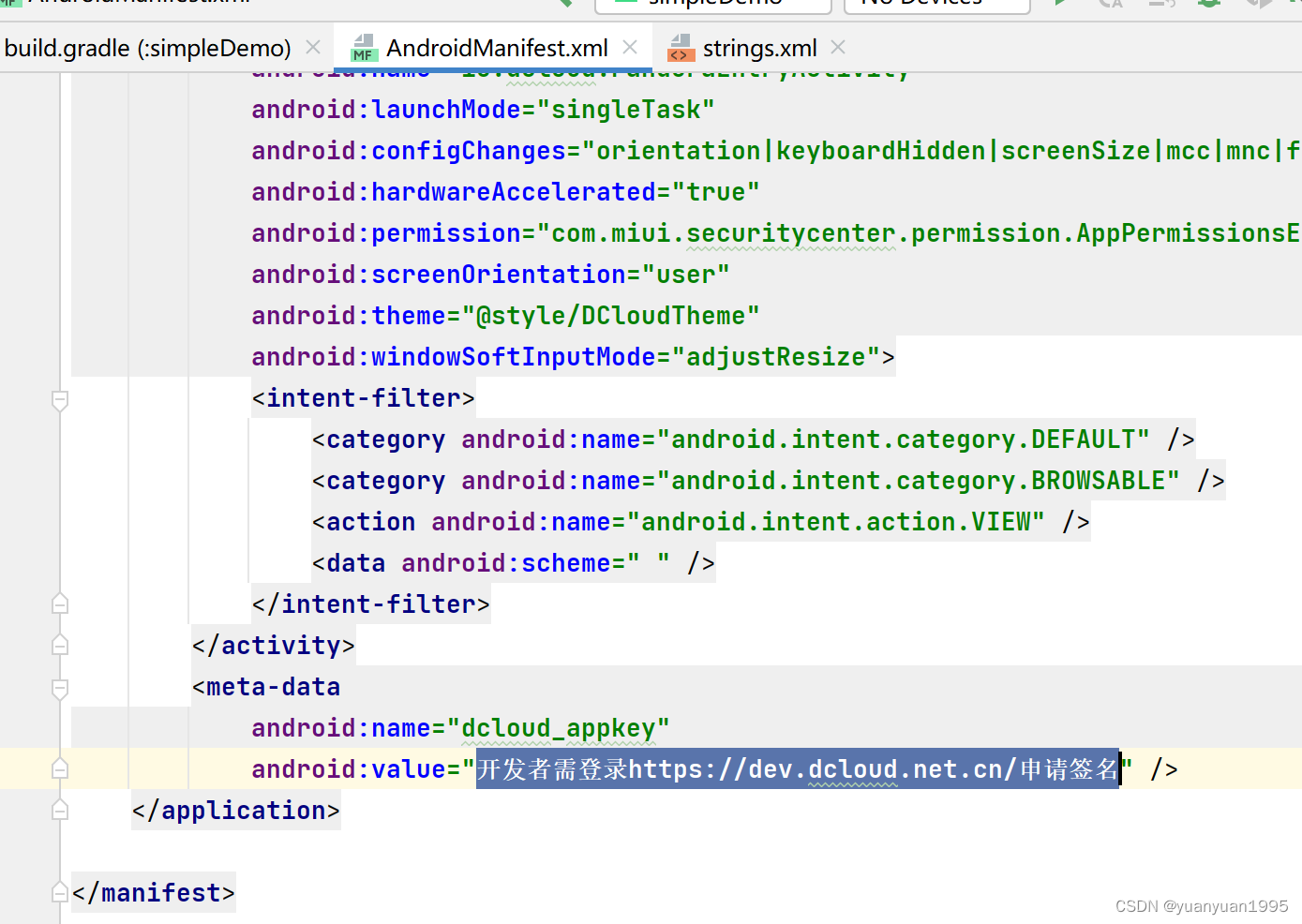
Task: Click the </activity> closing tag
Action: 273,646
